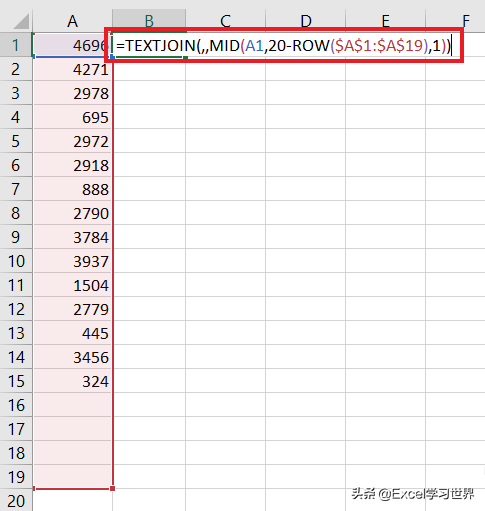
Task: Select row 18 header
Action: 16,453
